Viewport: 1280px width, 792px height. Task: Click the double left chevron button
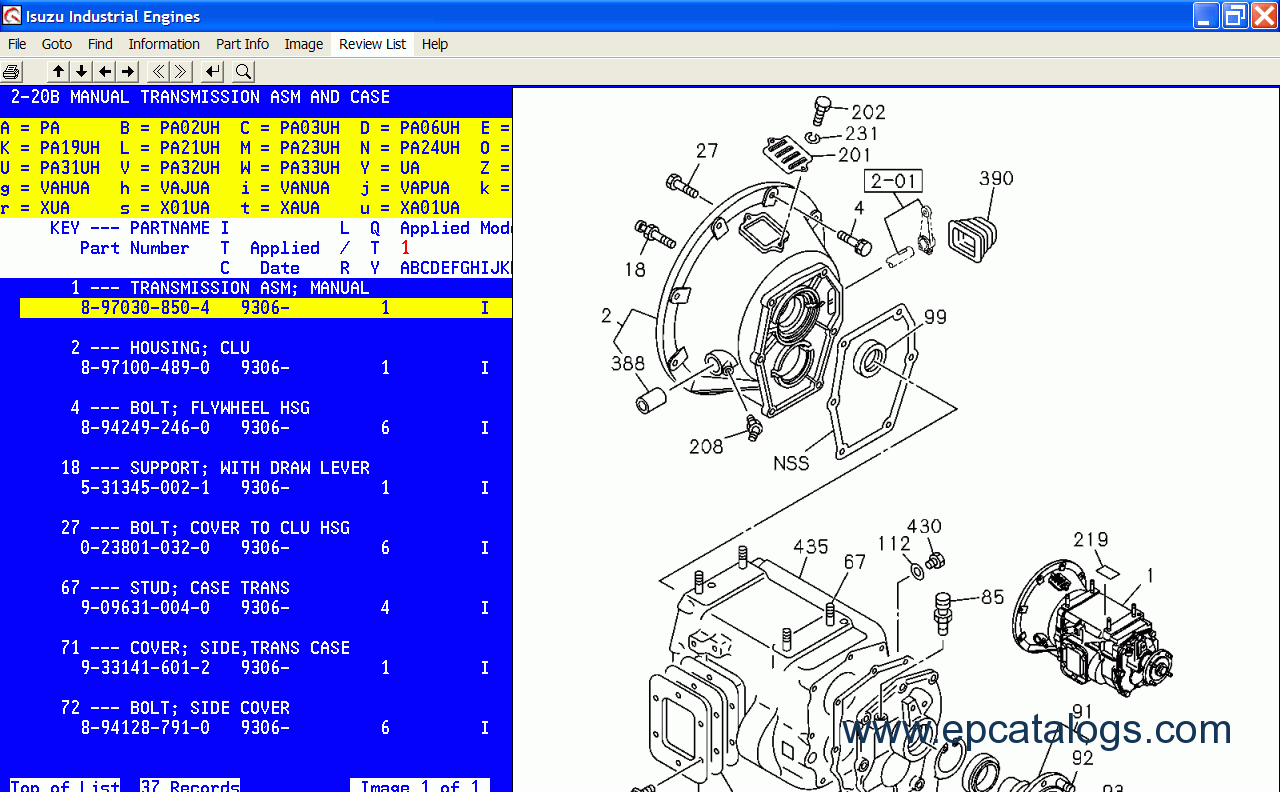click(158, 72)
